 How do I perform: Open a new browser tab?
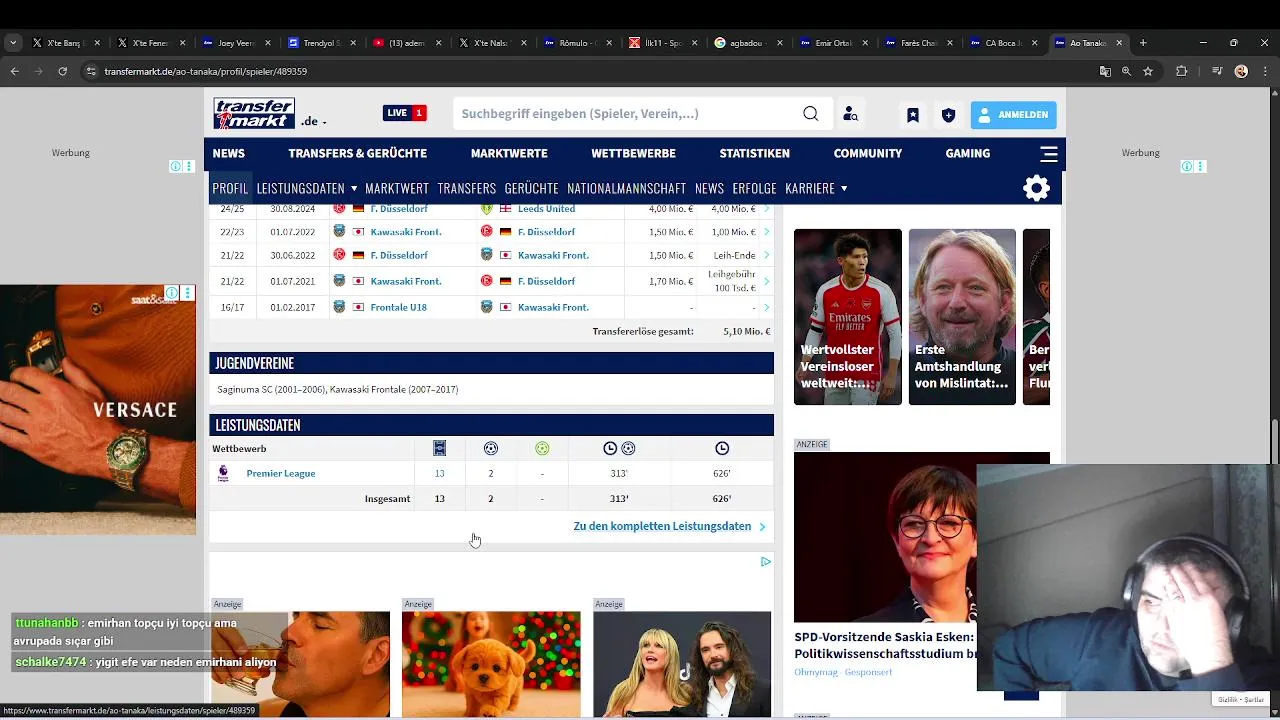[1143, 43]
